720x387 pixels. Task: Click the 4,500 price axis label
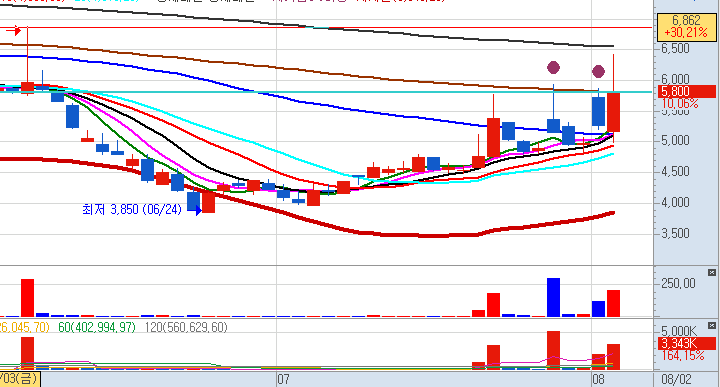675,172
